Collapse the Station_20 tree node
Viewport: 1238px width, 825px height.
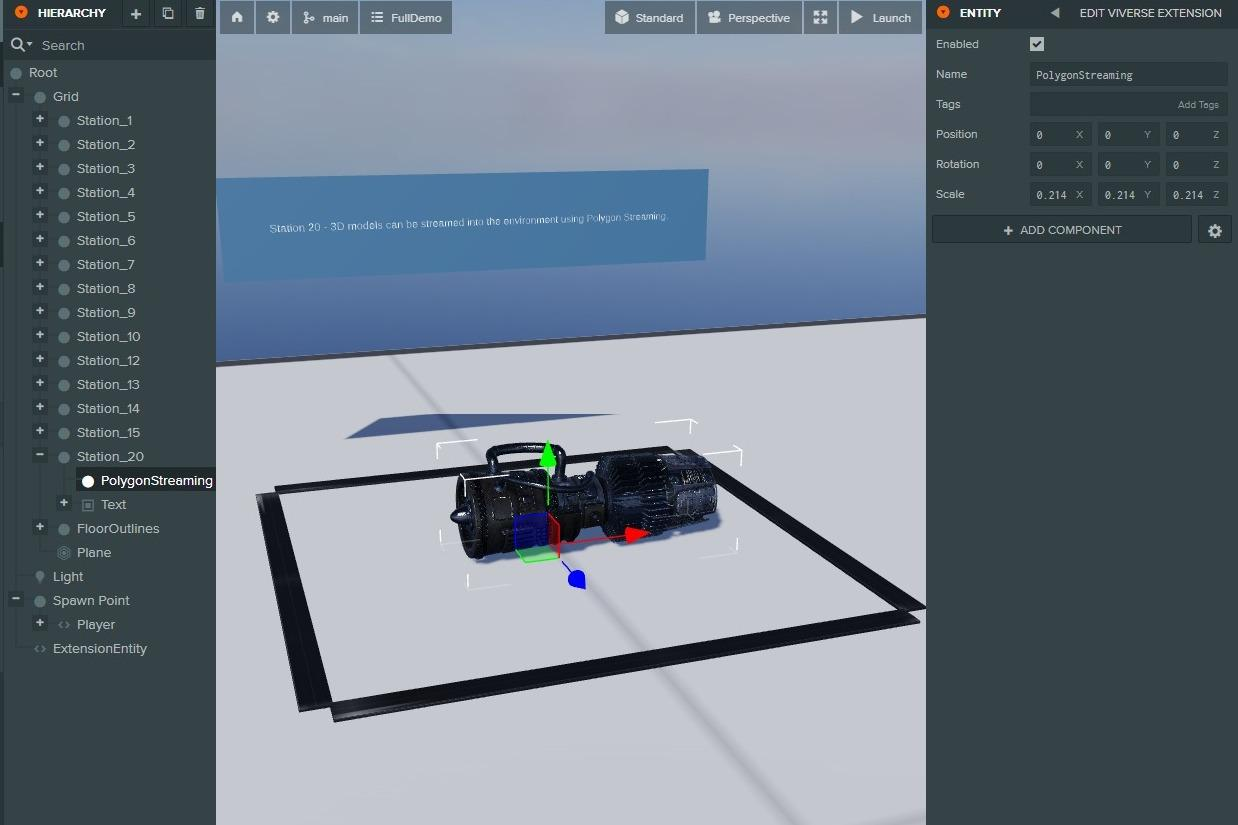click(40, 455)
